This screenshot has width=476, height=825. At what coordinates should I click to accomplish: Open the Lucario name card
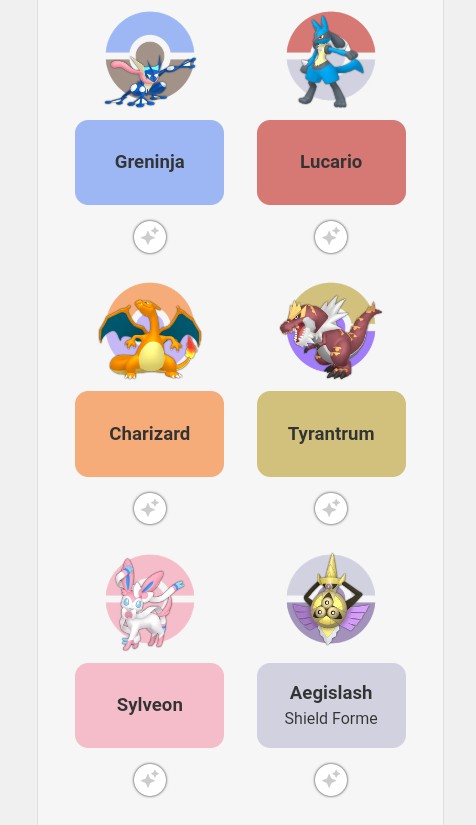point(331,162)
